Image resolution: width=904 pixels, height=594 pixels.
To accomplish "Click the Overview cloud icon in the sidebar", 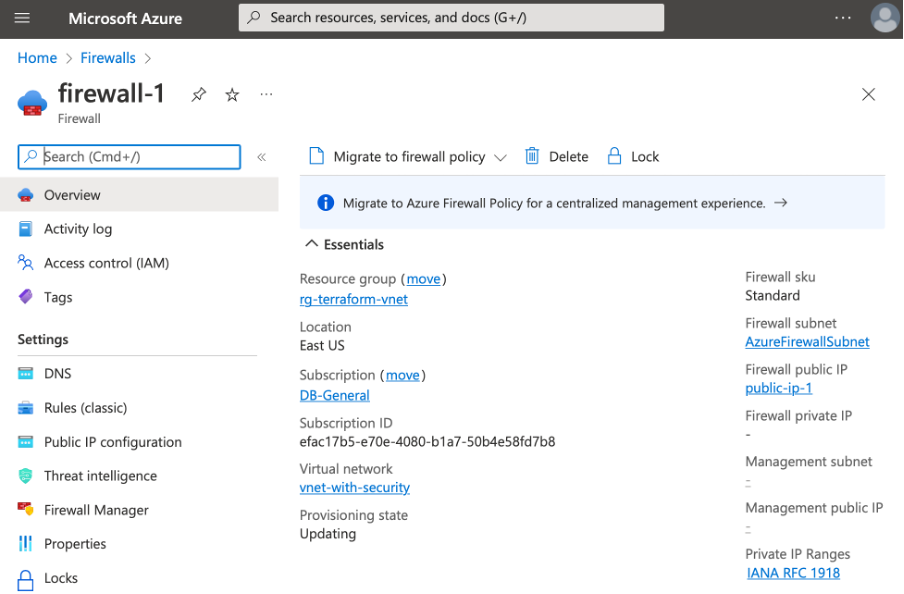I will tap(25, 195).
